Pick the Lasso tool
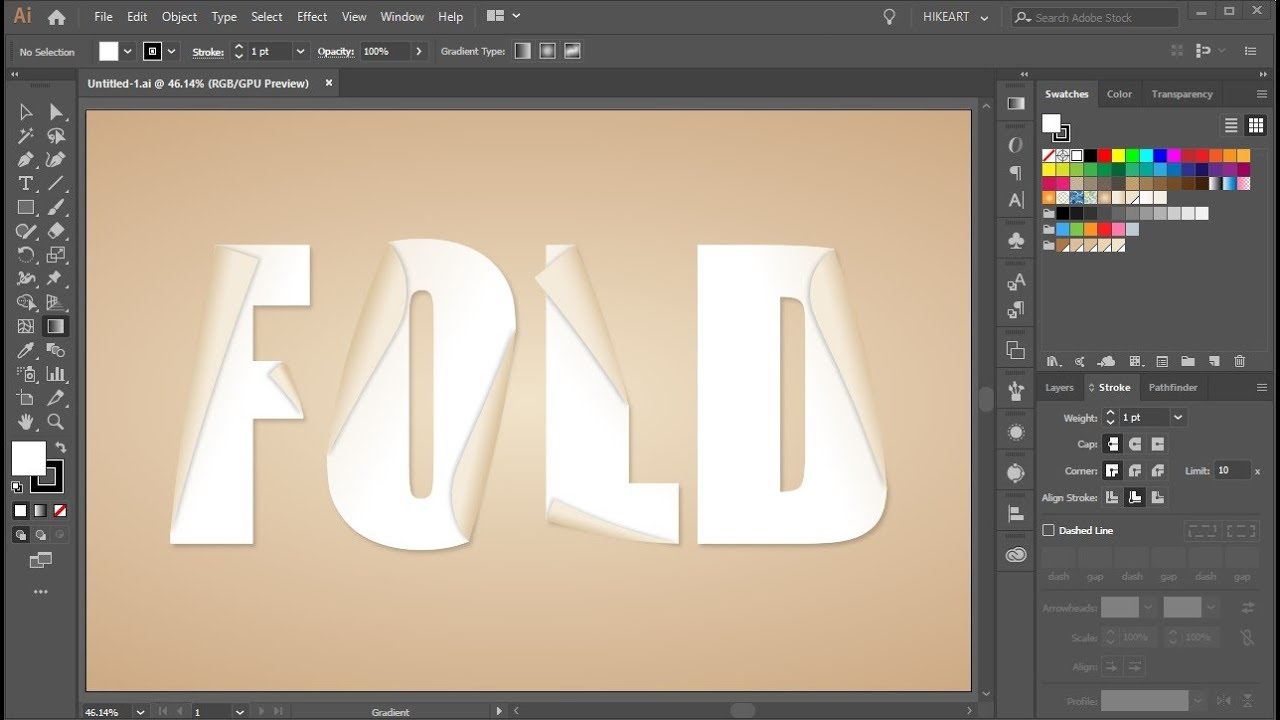Screen dimensions: 1280x720 pyautogui.click(x=56, y=136)
